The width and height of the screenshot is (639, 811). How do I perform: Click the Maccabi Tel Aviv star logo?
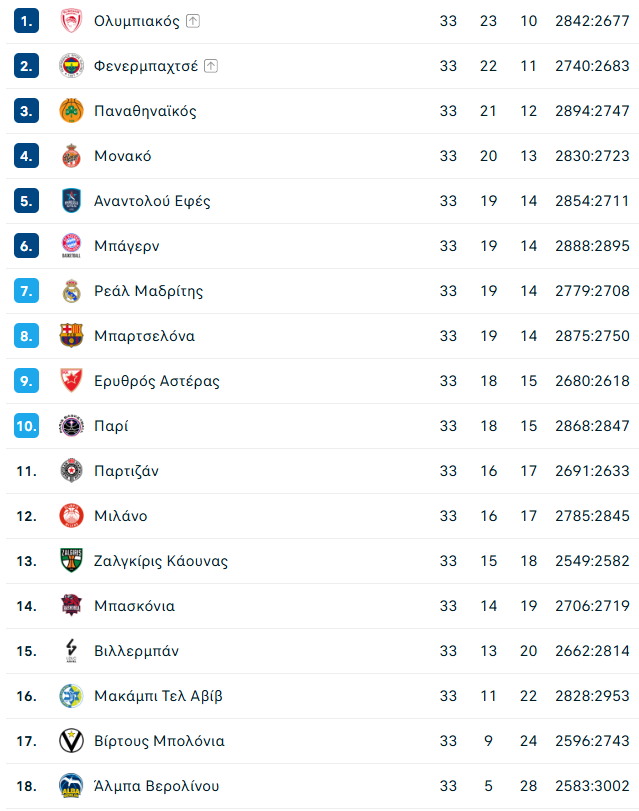(x=71, y=696)
